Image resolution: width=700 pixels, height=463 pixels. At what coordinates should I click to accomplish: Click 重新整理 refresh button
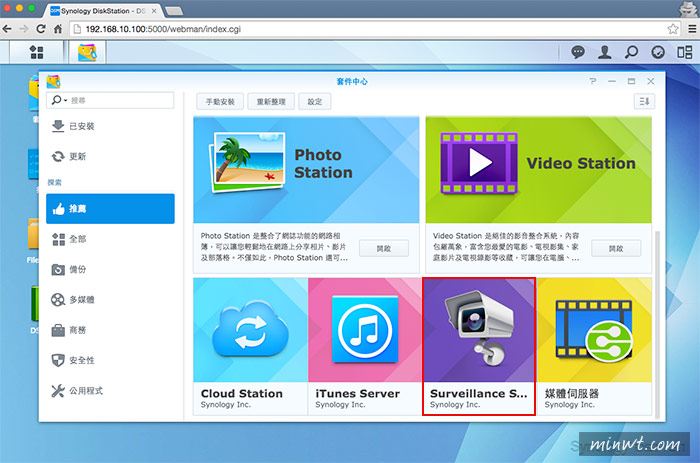271,101
